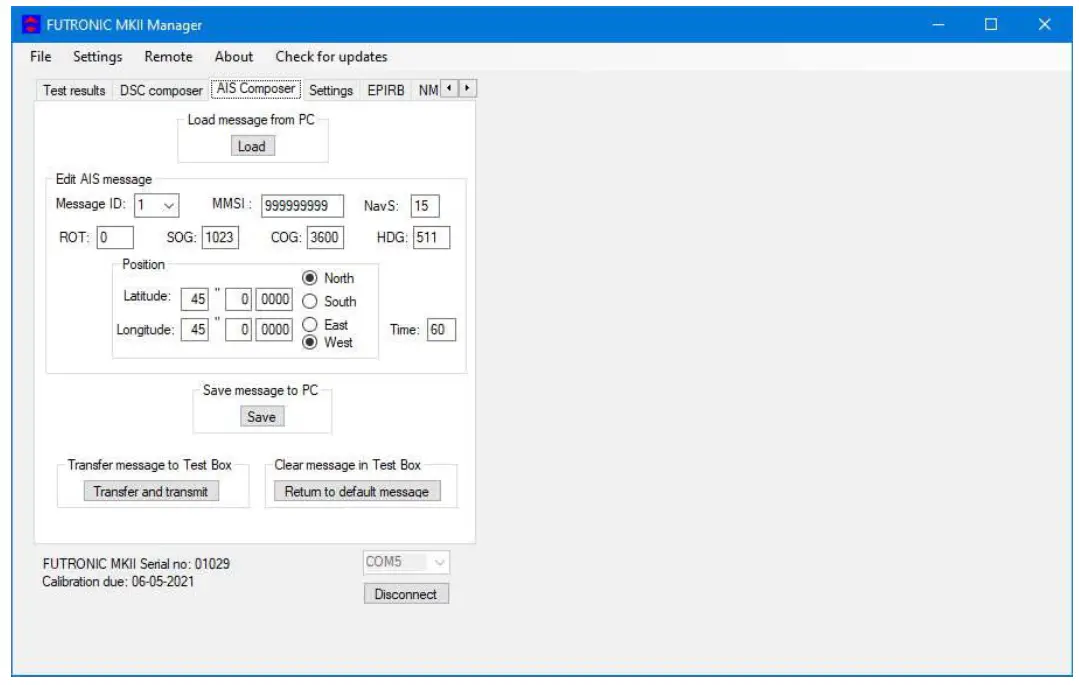Click the Longitude degrees field
Image resolution: width=1079 pixels, height=685 pixels.
195,330
